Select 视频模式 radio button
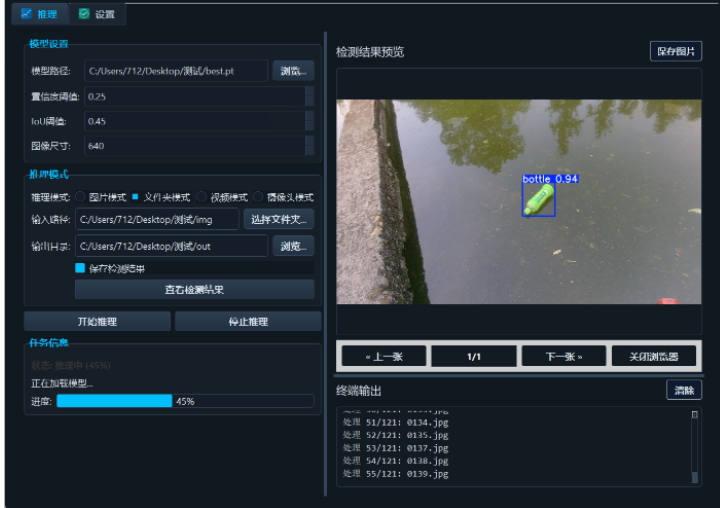720x508 pixels. (222, 197)
